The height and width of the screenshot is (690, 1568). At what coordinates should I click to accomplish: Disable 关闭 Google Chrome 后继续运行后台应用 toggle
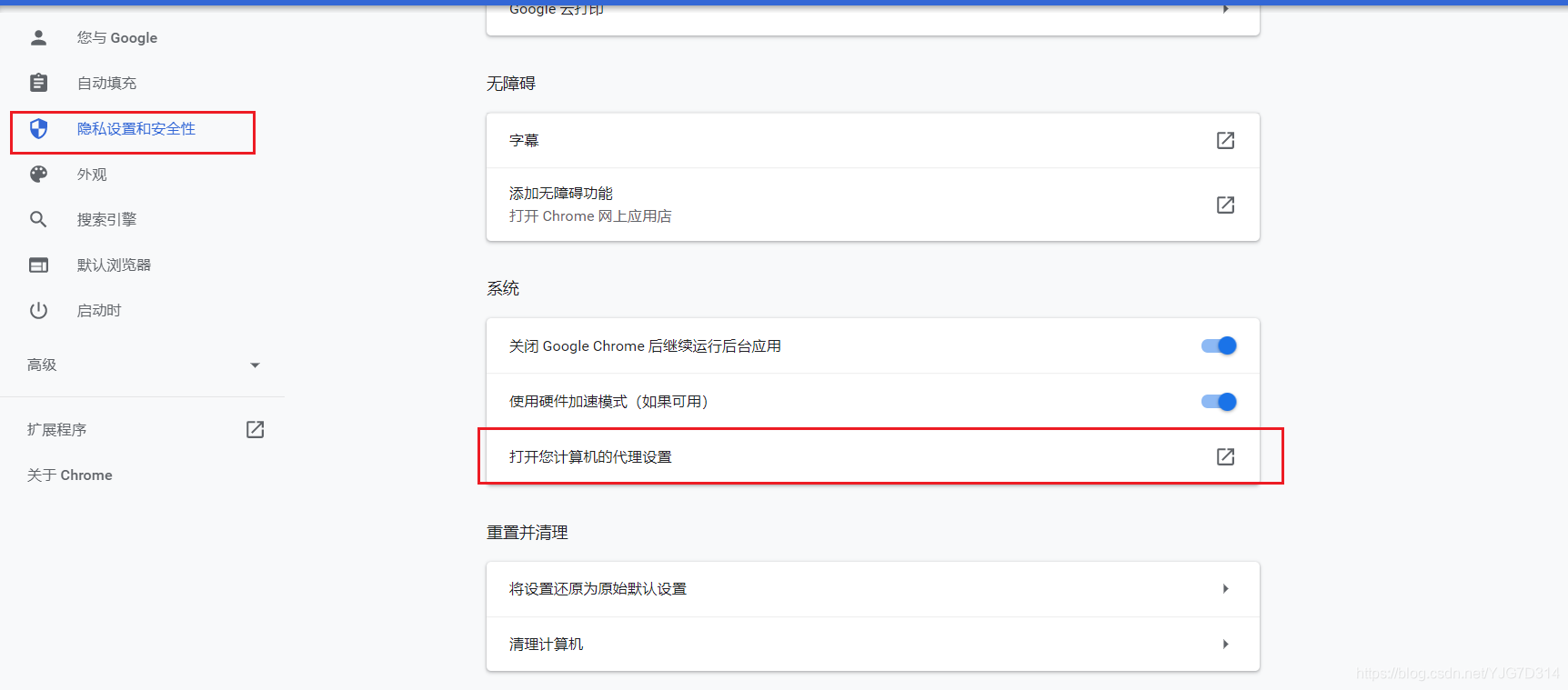pos(1219,345)
